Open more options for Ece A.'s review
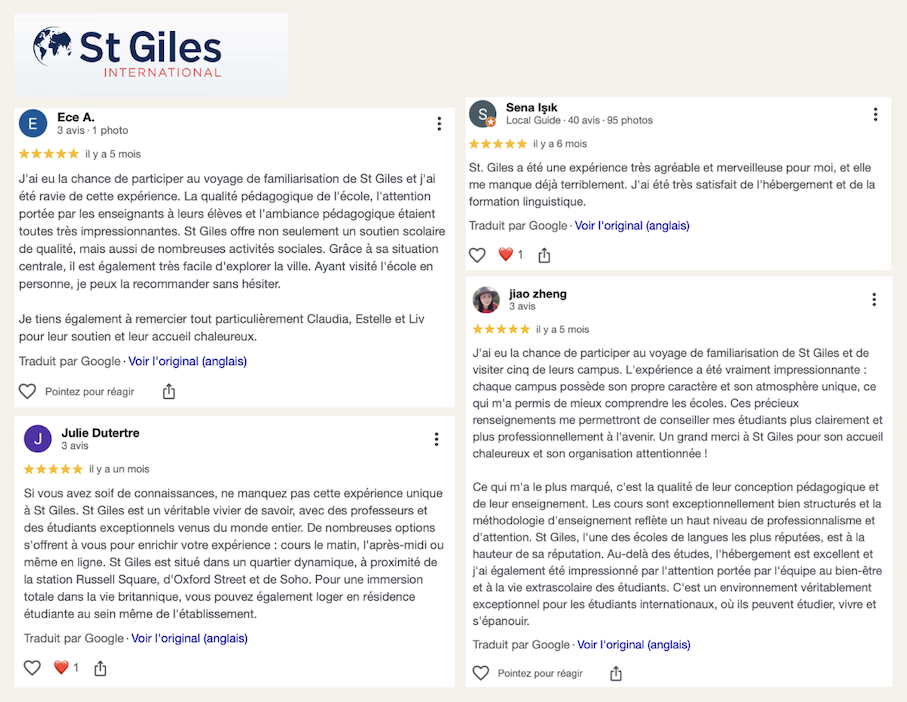 439,124
